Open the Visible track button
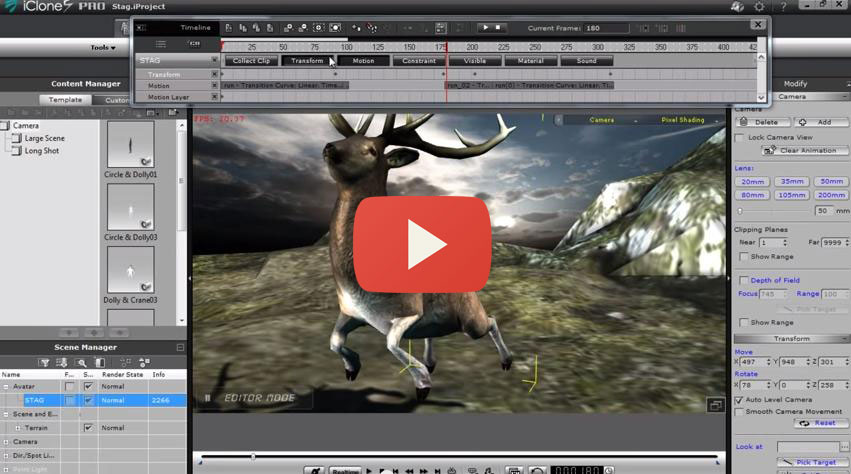 pyautogui.click(x=475, y=61)
